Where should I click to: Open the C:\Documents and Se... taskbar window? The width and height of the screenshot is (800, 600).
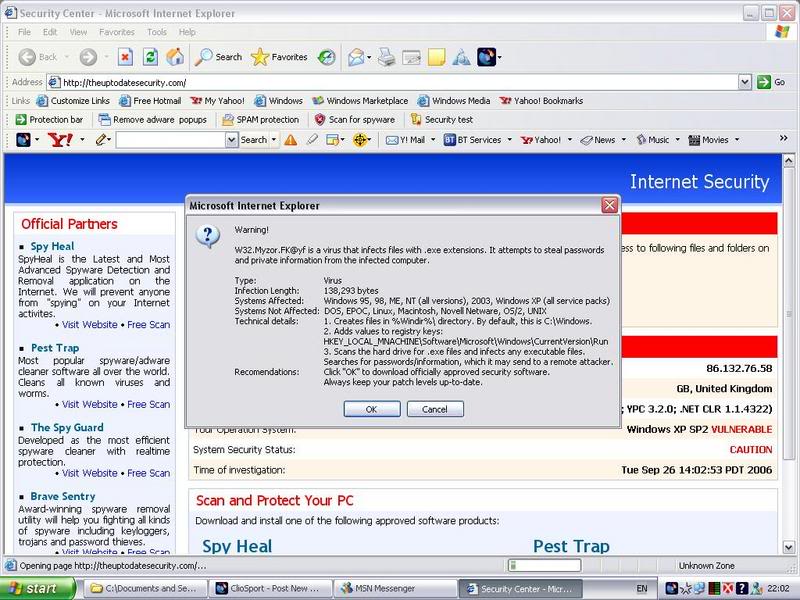(145, 588)
